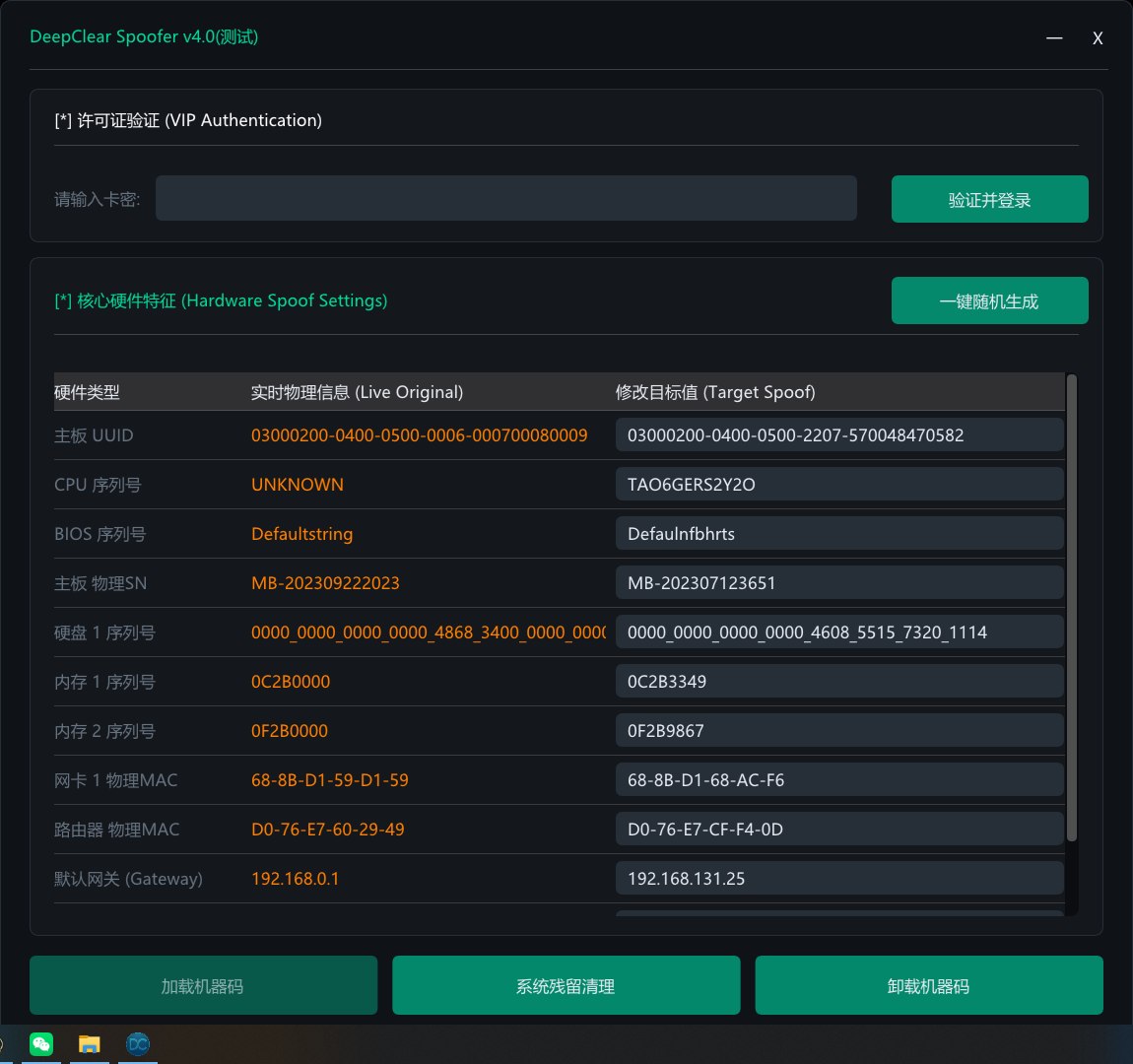Click the 路由器 物理MAC row label
This screenshot has height=1064, width=1133.
pyautogui.click(x=117, y=829)
